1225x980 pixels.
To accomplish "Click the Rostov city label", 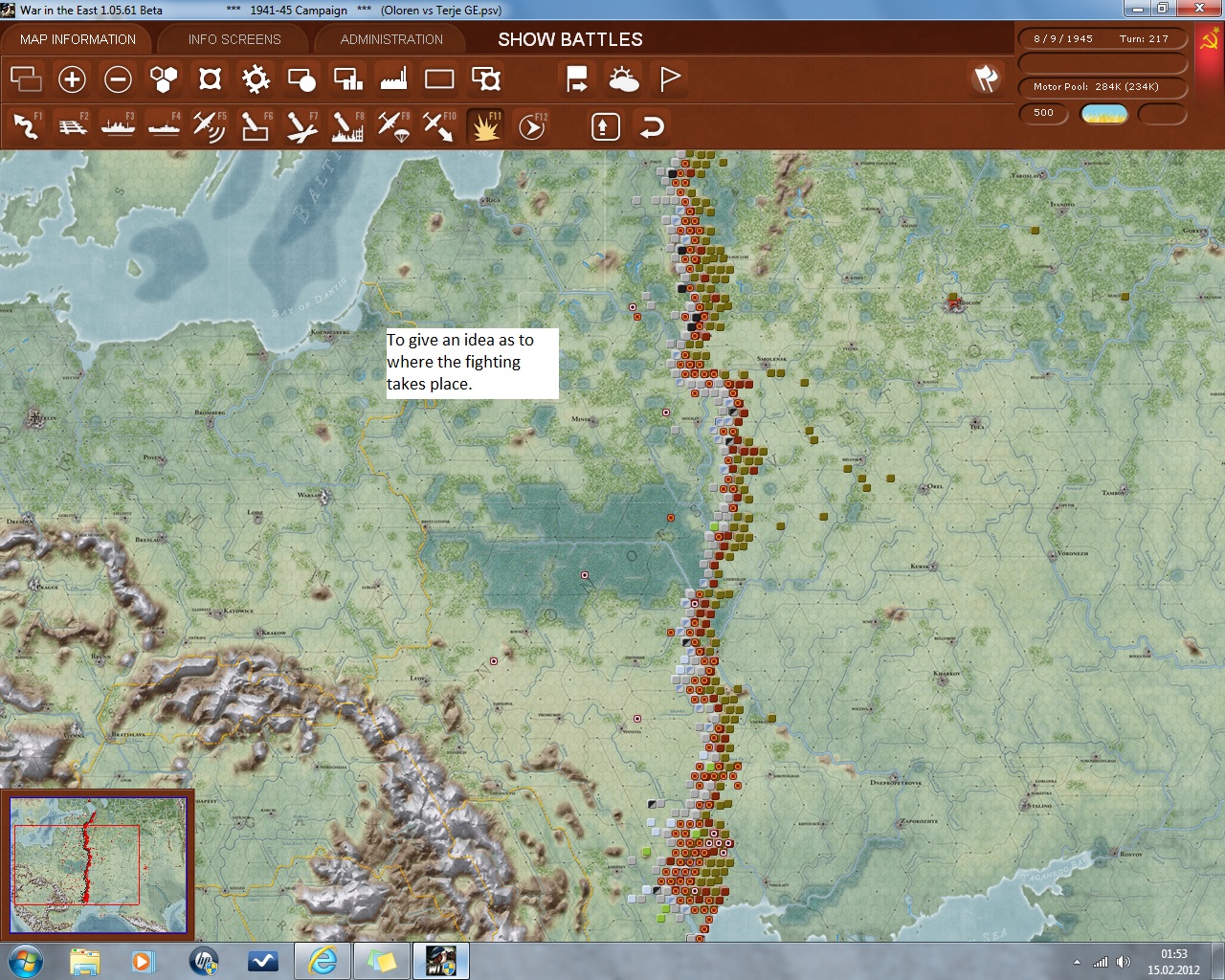I will (x=1131, y=854).
